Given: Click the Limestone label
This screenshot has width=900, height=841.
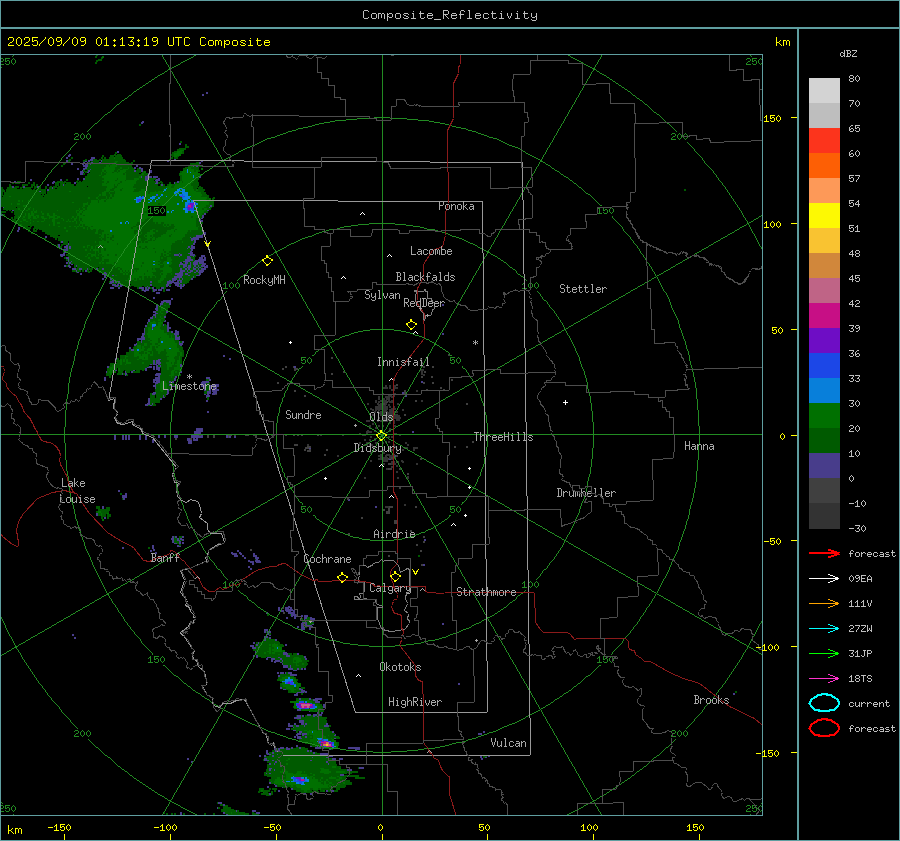Looking at the screenshot, I should click(x=189, y=386).
